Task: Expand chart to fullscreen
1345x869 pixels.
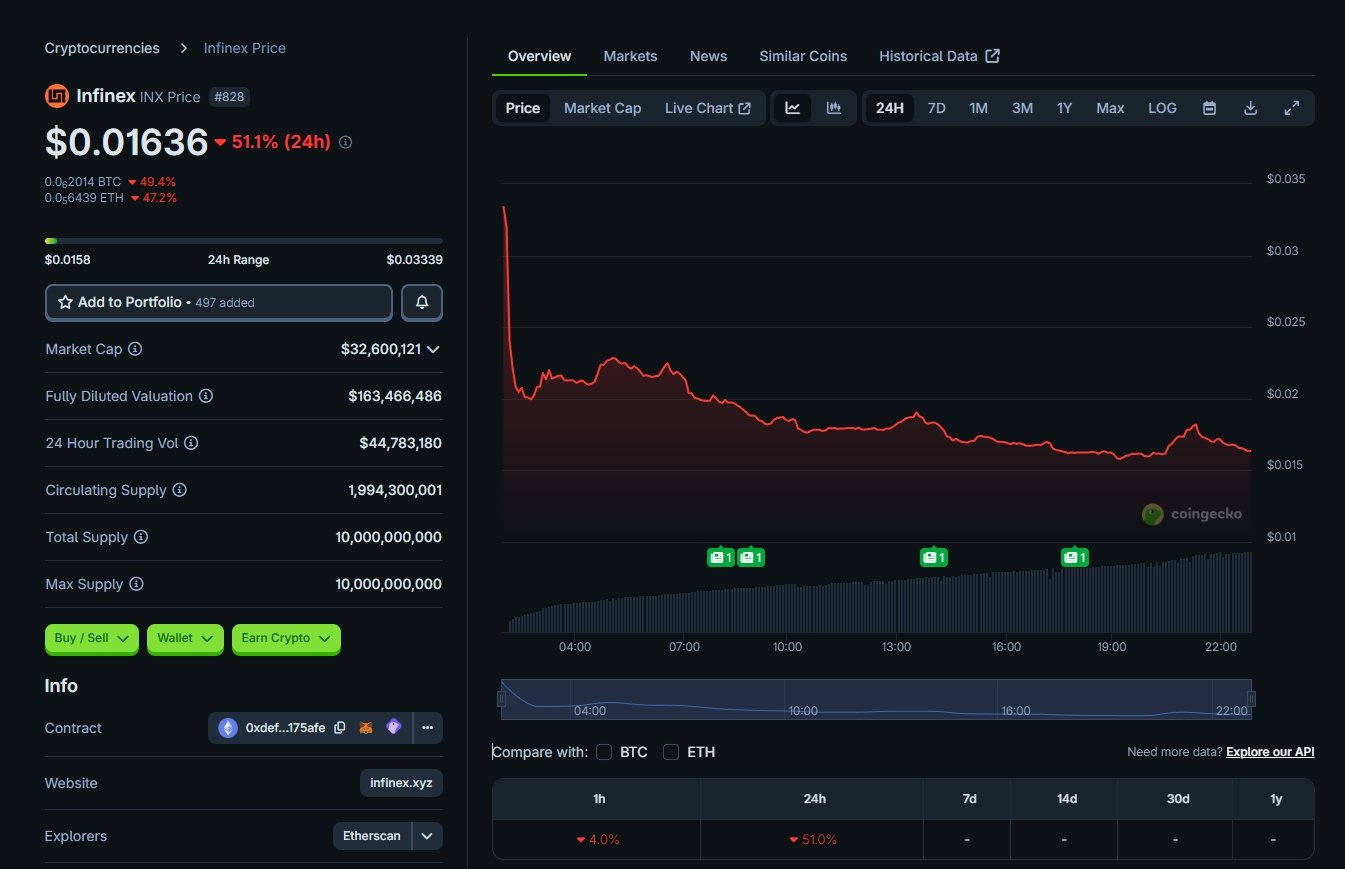Action: pyautogui.click(x=1291, y=108)
